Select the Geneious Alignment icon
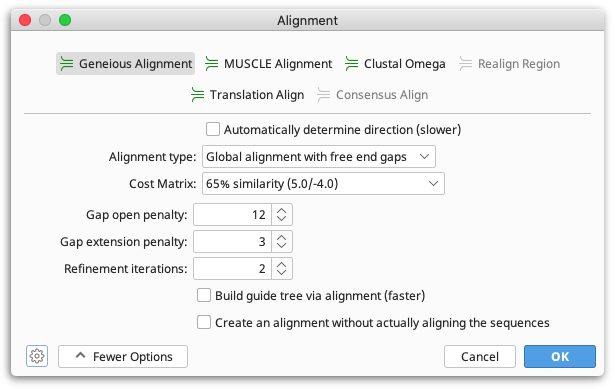Screen dimensions: 615x389 click(x=67, y=64)
